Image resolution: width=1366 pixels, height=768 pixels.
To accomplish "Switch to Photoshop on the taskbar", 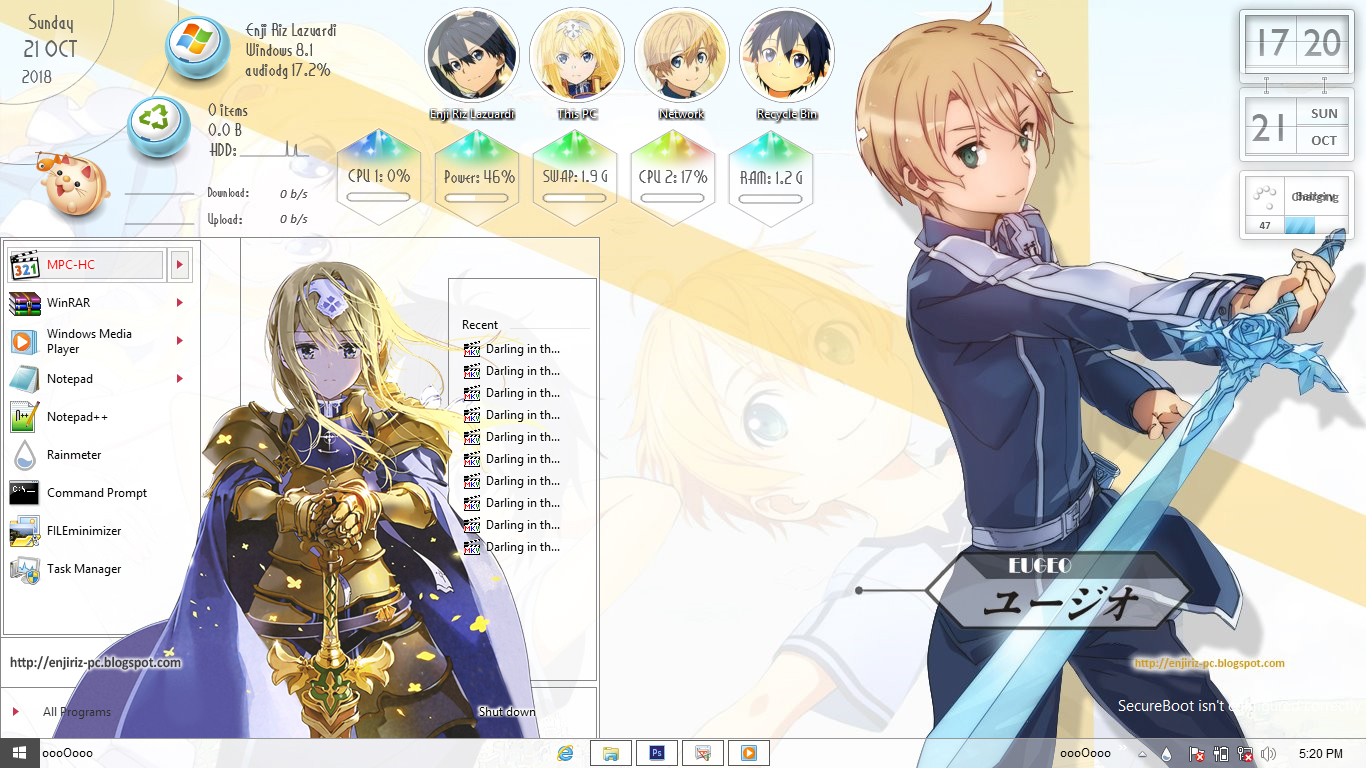I will (x=657, y=753).
